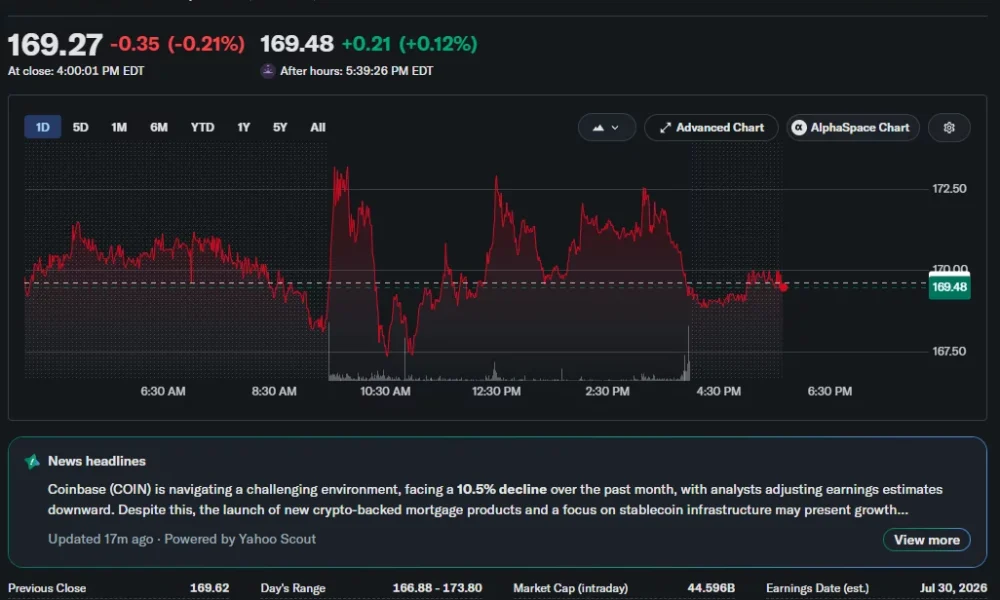
Task: Select the 1D time range tab
Action: 43,127
